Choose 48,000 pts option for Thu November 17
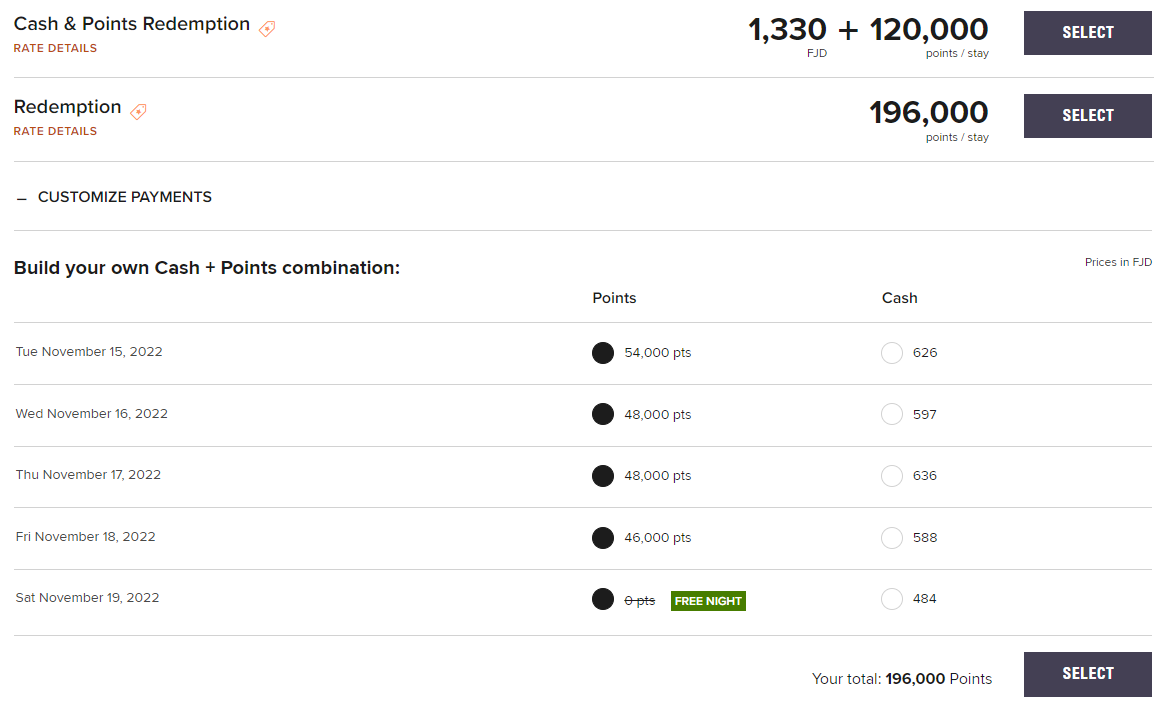1168x711 pixels. pos(603,476)
